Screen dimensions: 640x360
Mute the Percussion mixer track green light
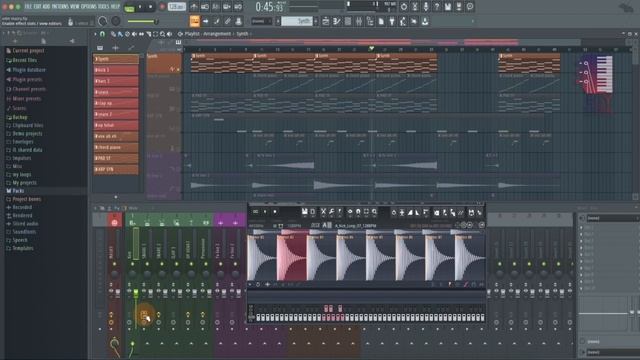click(x=206, y=264)
